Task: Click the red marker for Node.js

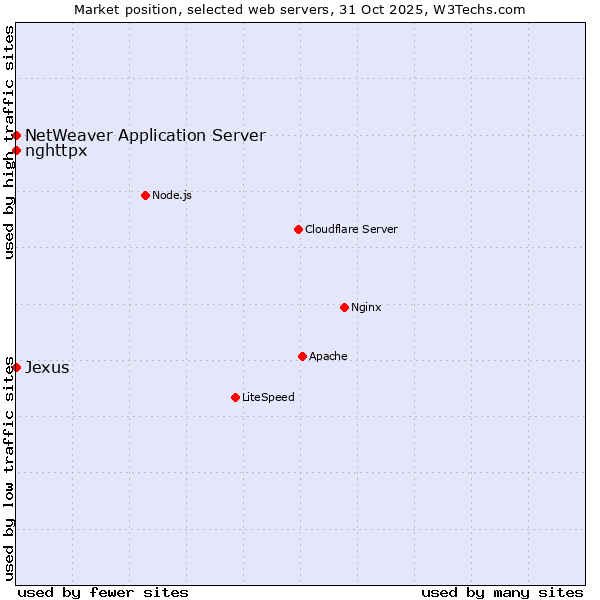Action: (145, 195)
